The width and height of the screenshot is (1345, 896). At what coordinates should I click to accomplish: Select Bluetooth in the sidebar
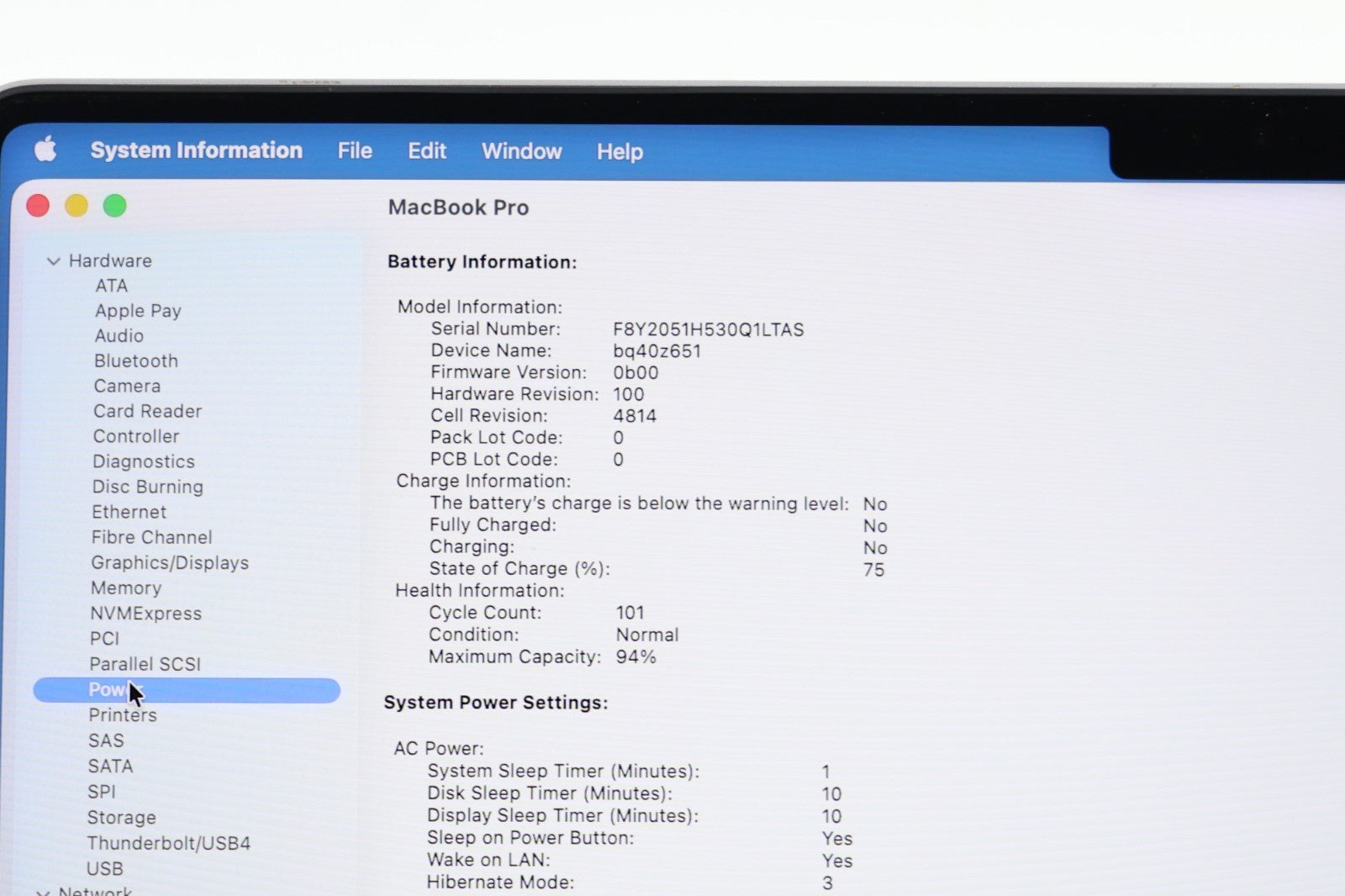coord(135,361)
